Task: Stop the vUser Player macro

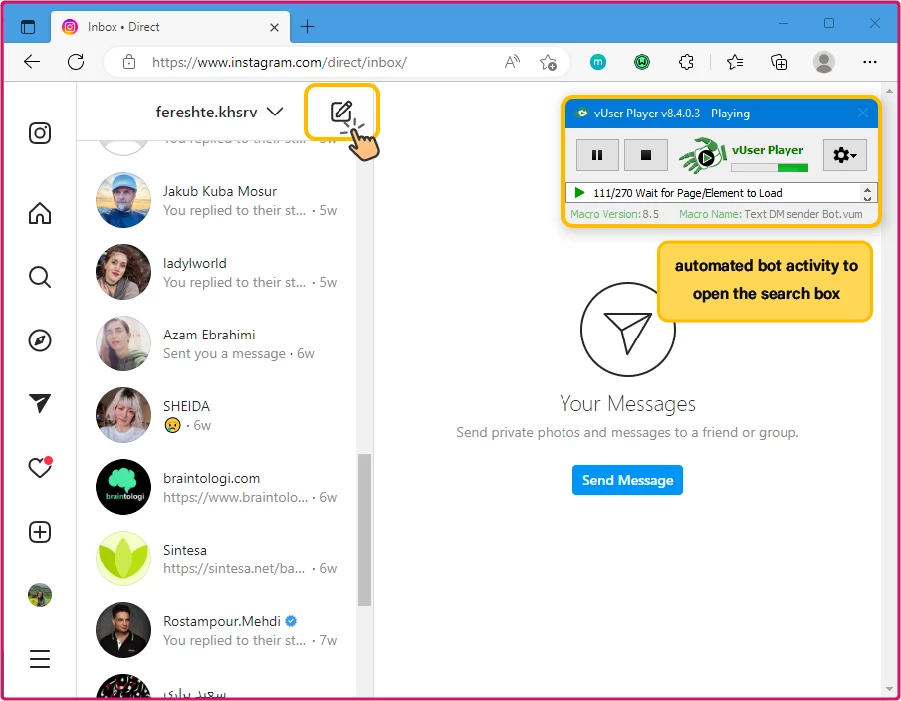Action: click(645, 155)
